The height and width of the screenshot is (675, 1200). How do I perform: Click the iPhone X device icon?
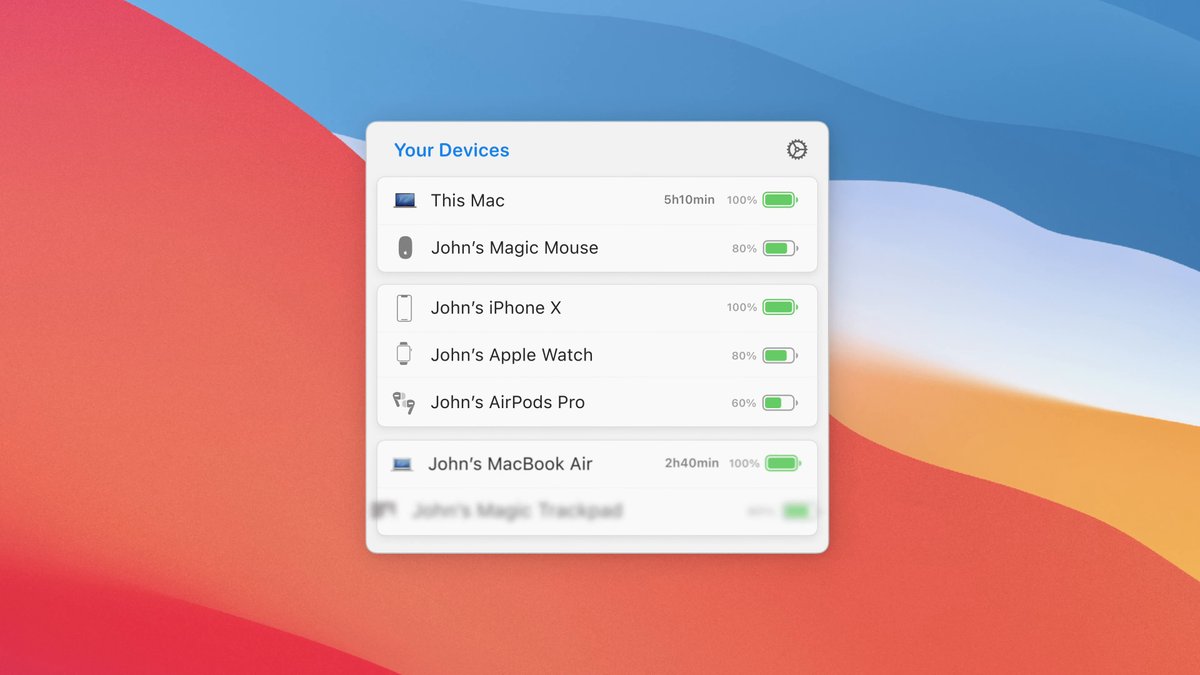(404, 307)
